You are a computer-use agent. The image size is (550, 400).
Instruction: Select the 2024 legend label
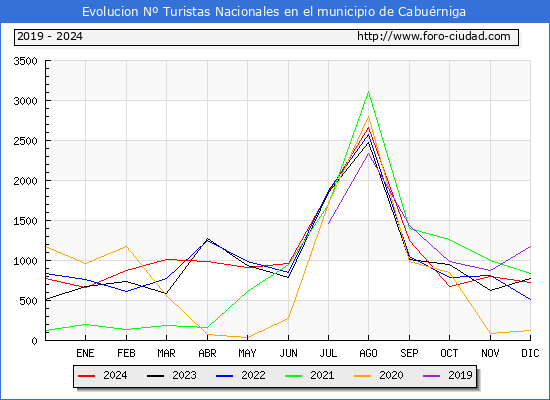115,375
